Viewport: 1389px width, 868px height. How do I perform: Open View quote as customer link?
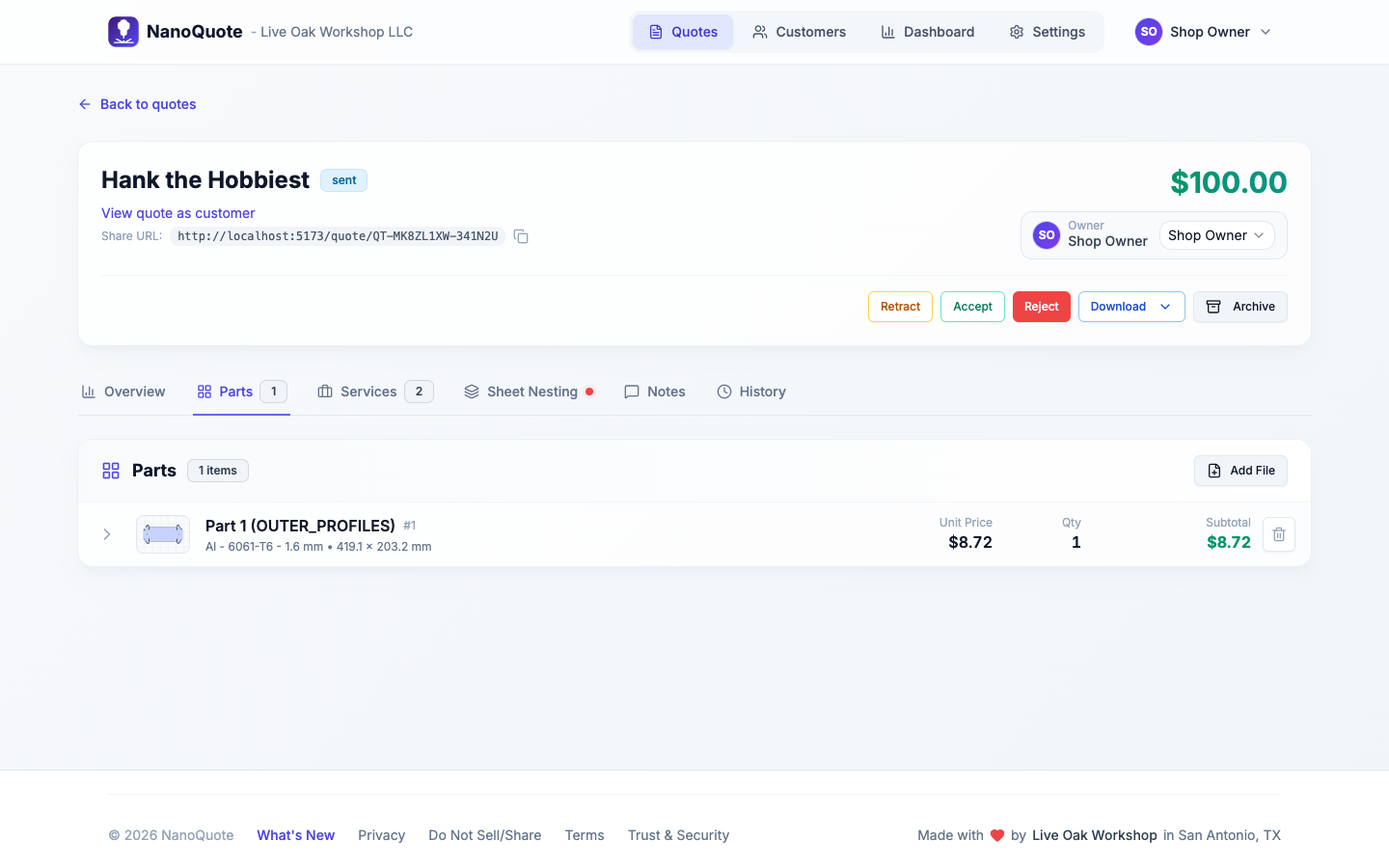178,213
